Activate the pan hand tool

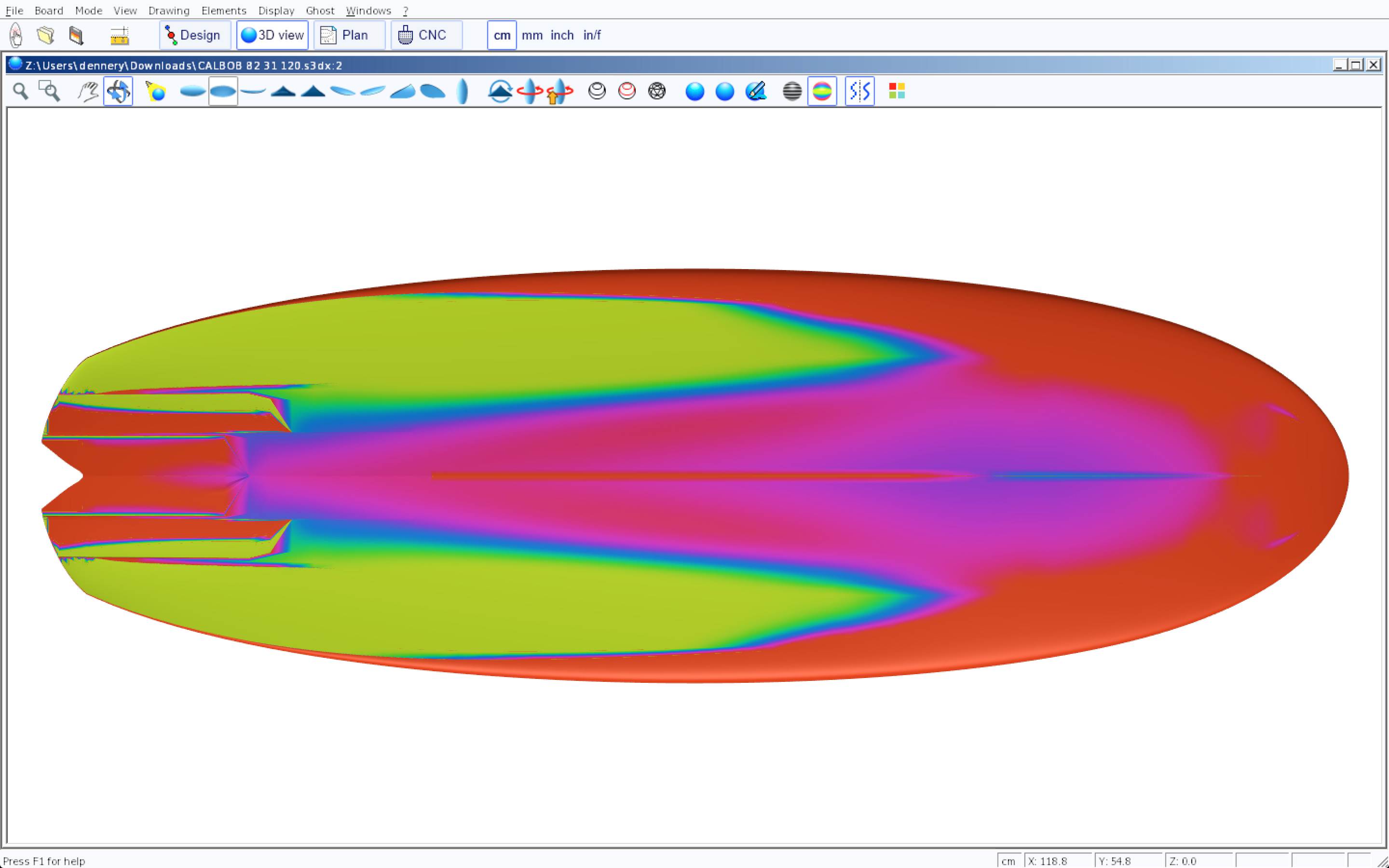[88, 91]
